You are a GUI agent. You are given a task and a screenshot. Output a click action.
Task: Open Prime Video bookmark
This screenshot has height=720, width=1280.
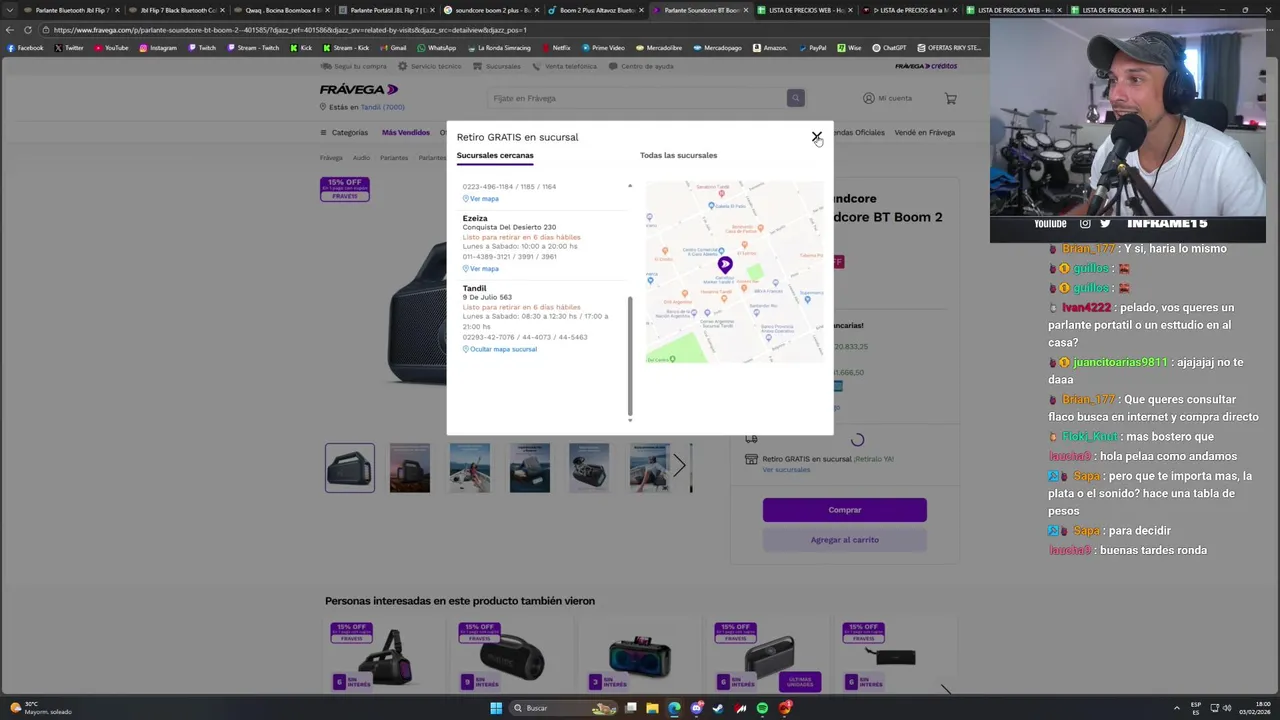pyautogui.click(x=603, y=47)
